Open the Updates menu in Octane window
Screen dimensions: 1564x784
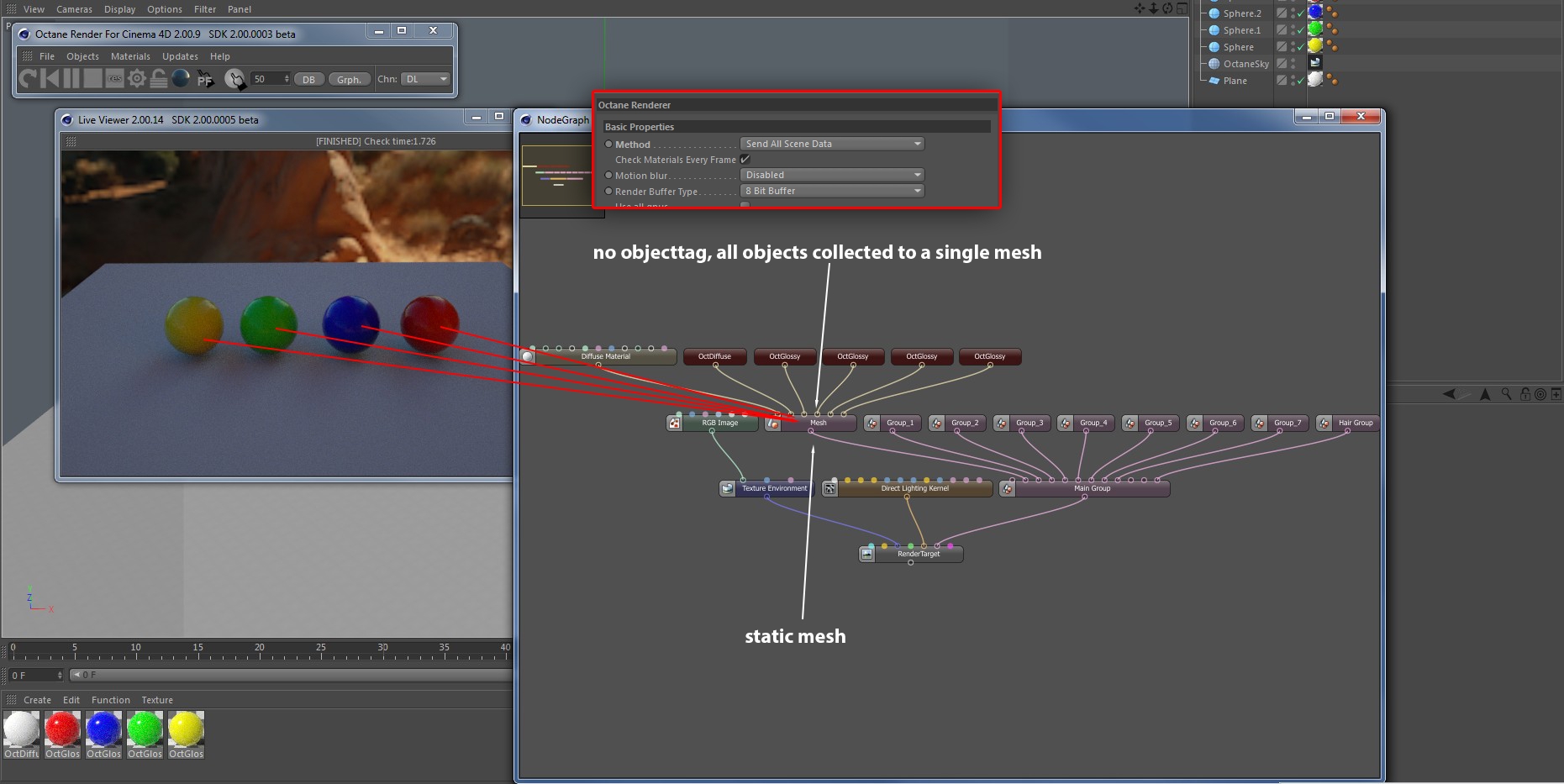click(180, 56)
